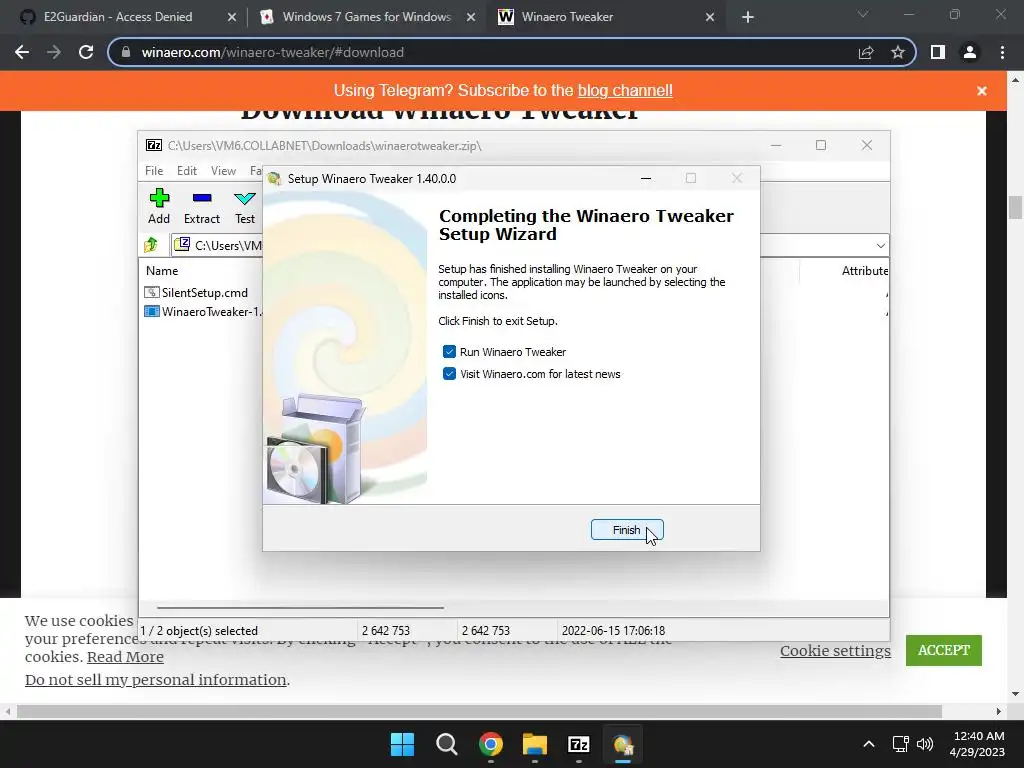Open the Read More cookie link
Image resolution: width=1024 pixels, height=768 pixels.
(125, 657)
